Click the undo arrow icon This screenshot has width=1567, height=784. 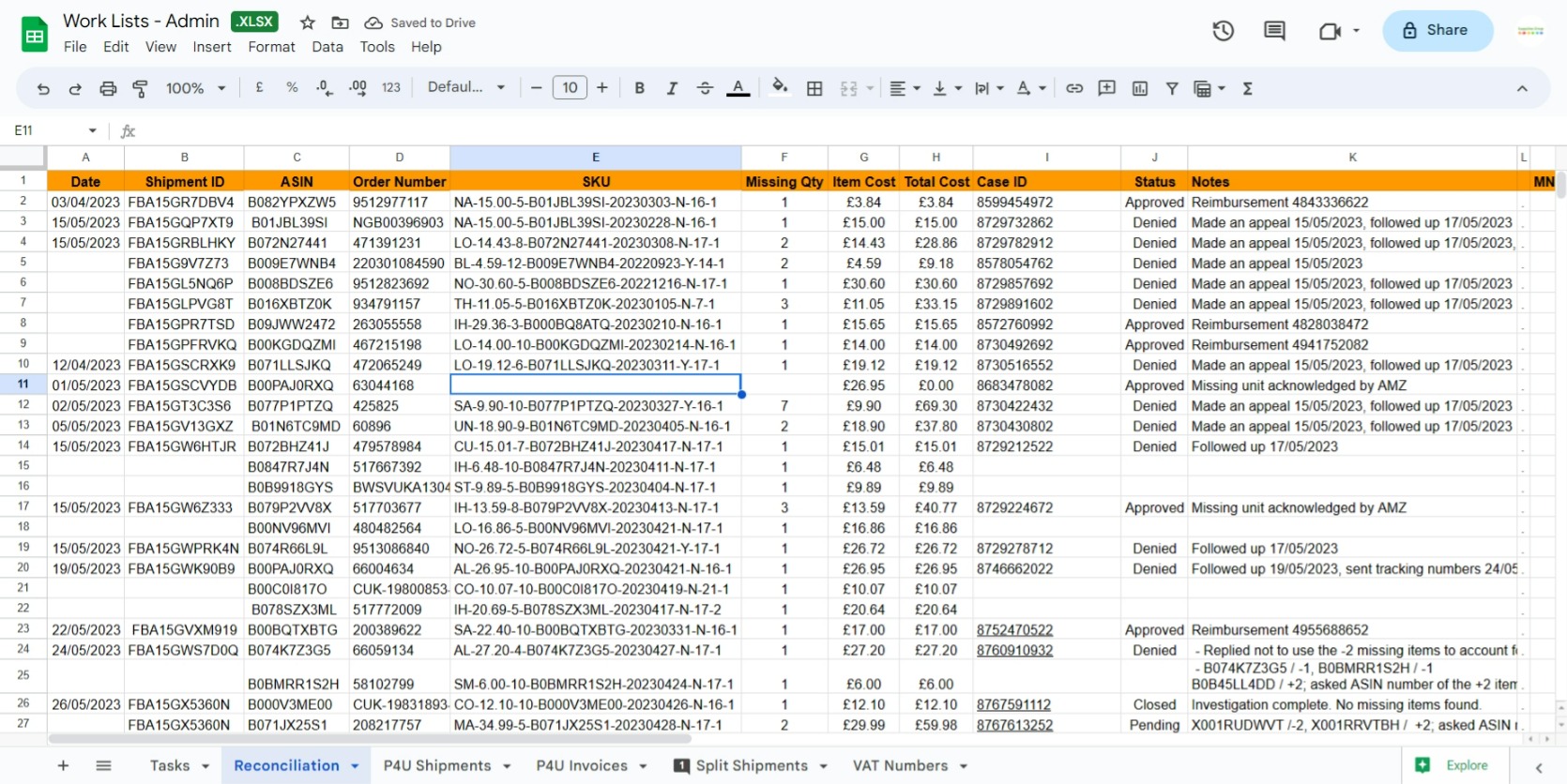(43, 88)
